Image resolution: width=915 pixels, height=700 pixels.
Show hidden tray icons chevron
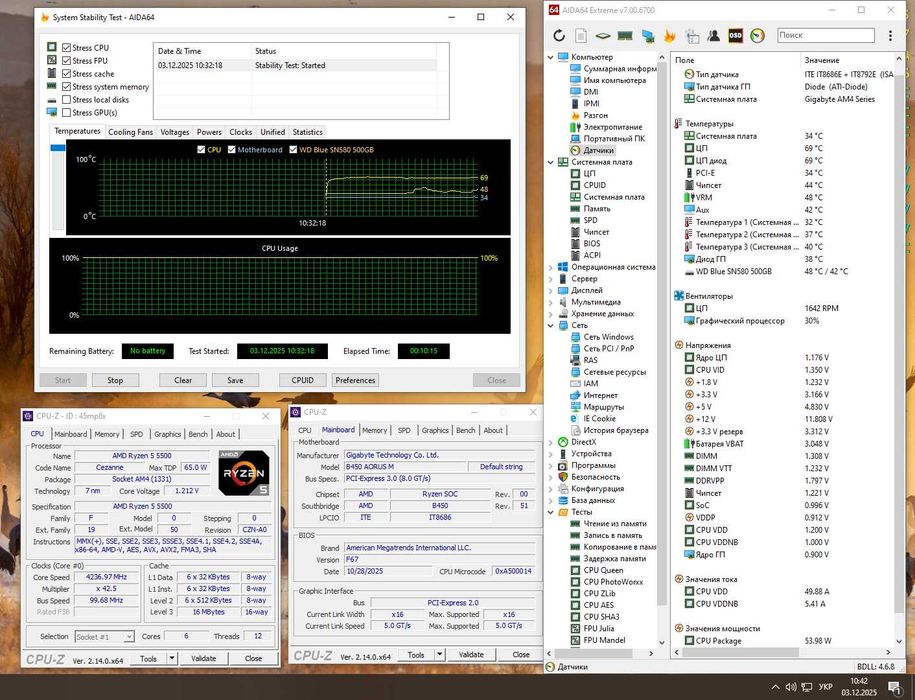(775, 687)
